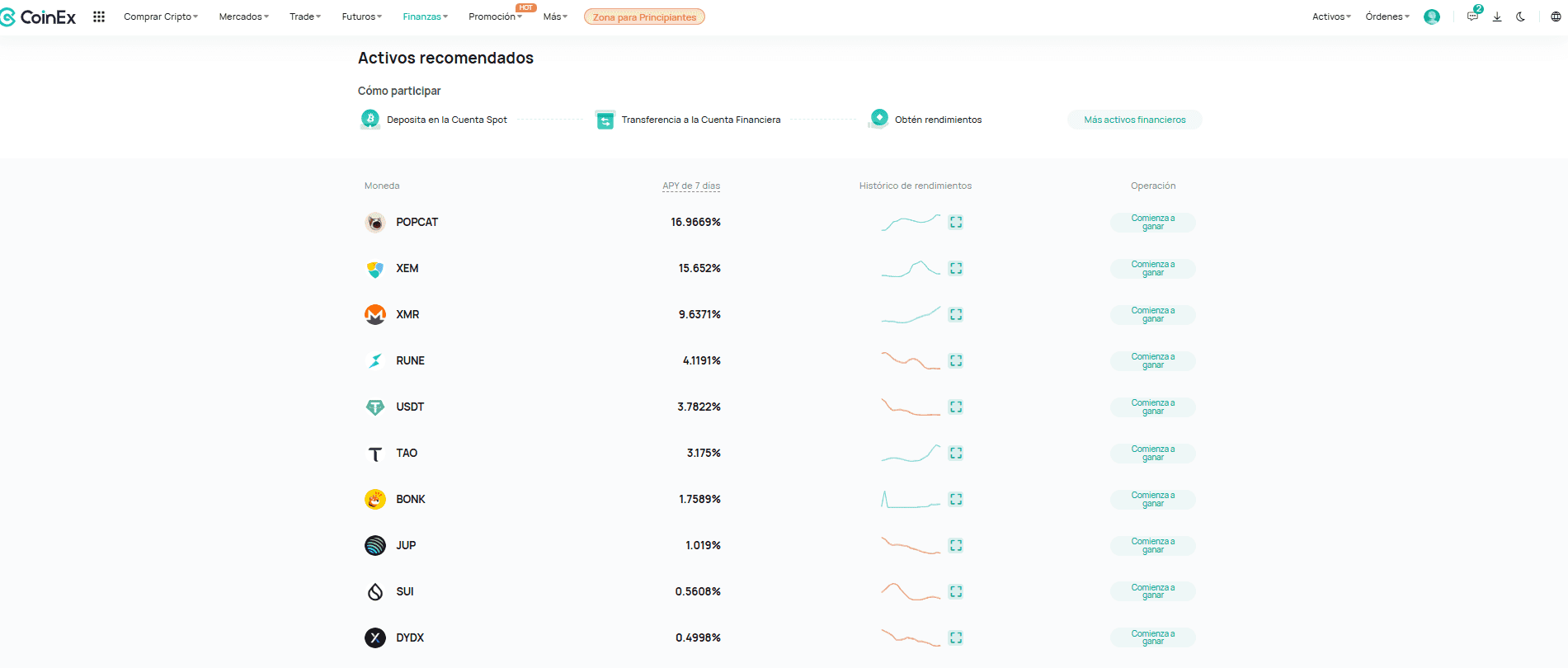1568x668 pixels.
Task: Expand XEM yield history chart
Action: (x=956, y=268)
